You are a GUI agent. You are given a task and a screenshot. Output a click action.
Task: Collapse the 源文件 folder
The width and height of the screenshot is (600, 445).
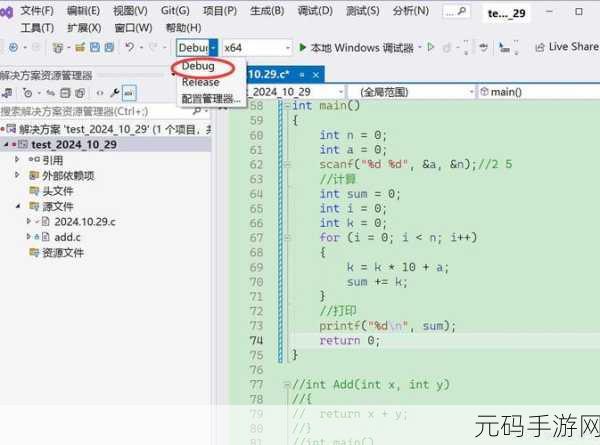pos(18,206)
